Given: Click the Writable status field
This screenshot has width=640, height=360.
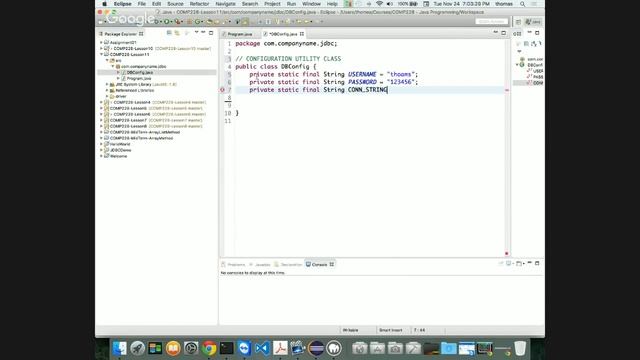Looking at the screenshot, I should 351,330.
